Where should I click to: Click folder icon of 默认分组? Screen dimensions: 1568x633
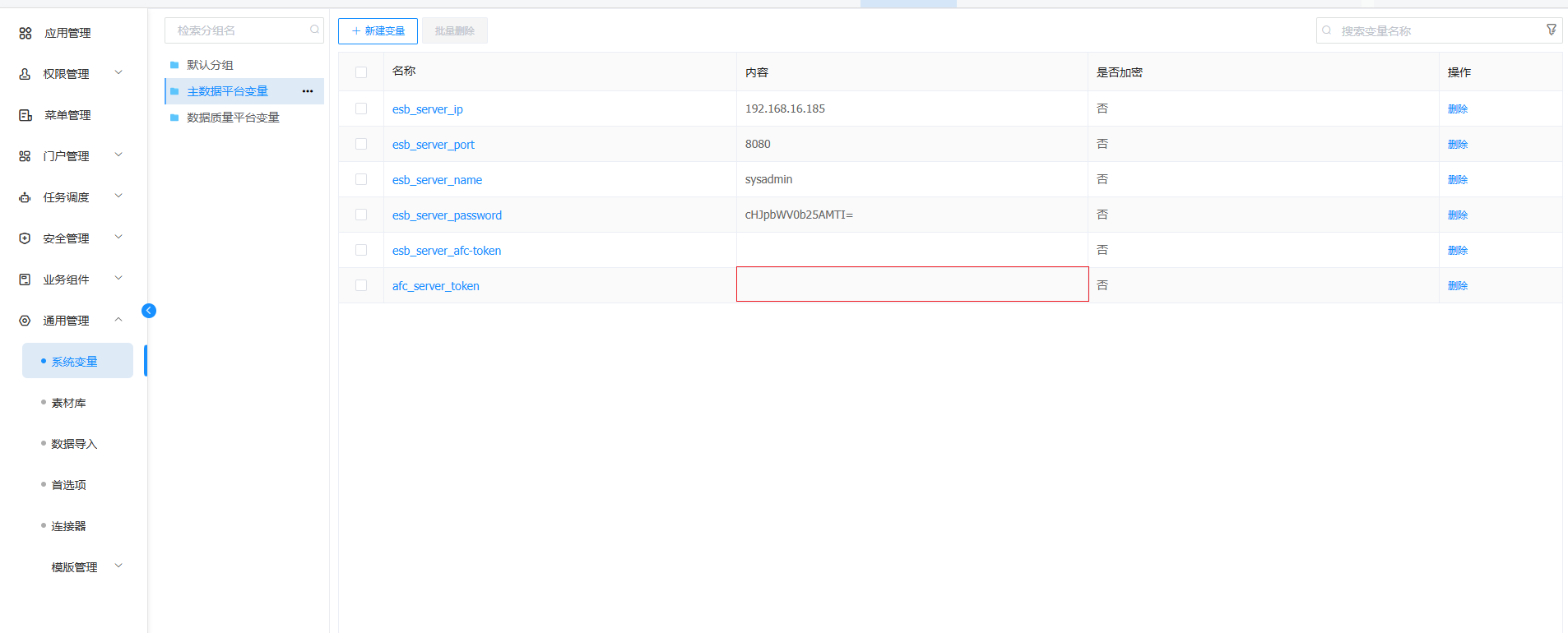(174, 65)
